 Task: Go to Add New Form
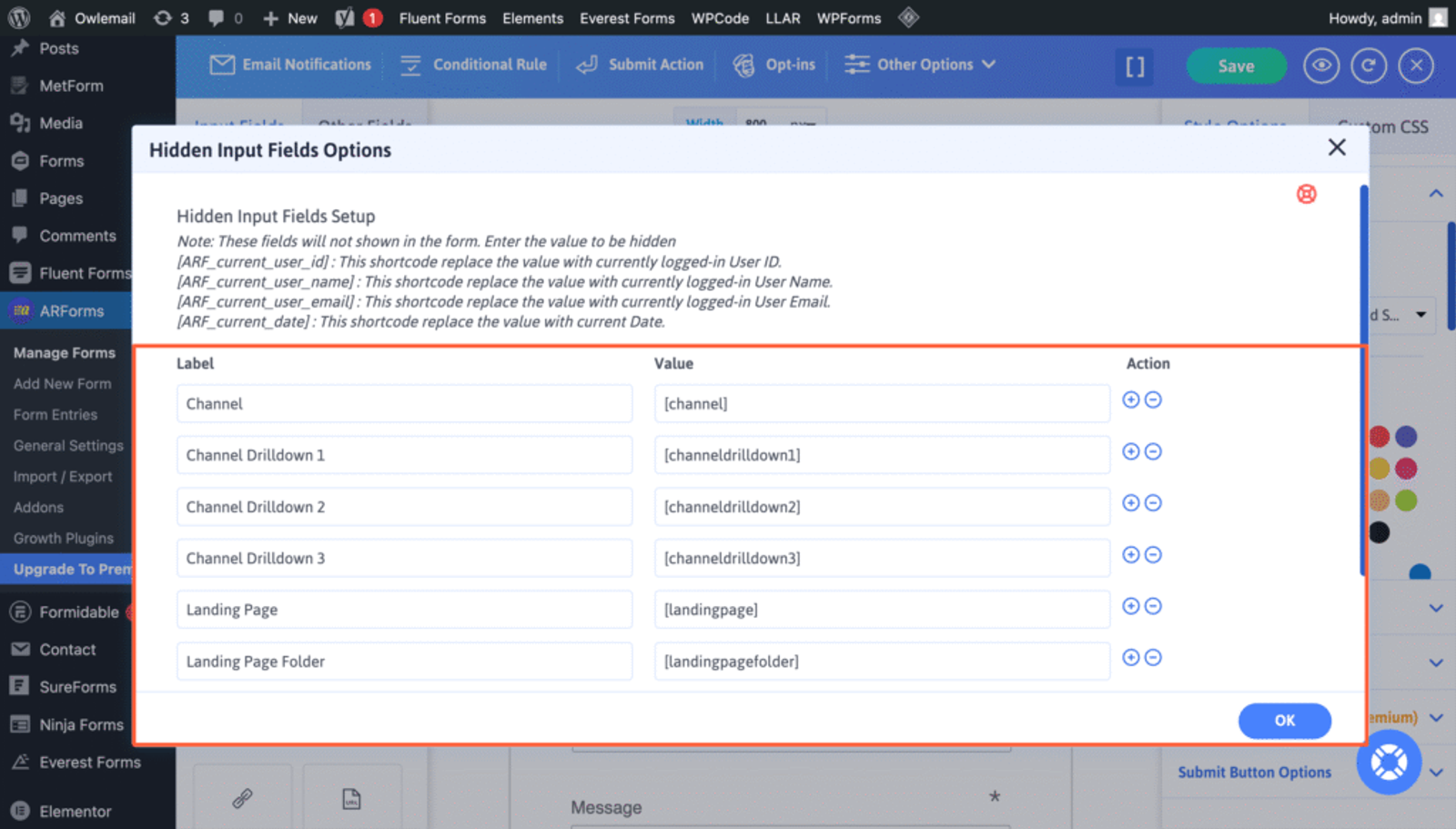pos(63,384)
